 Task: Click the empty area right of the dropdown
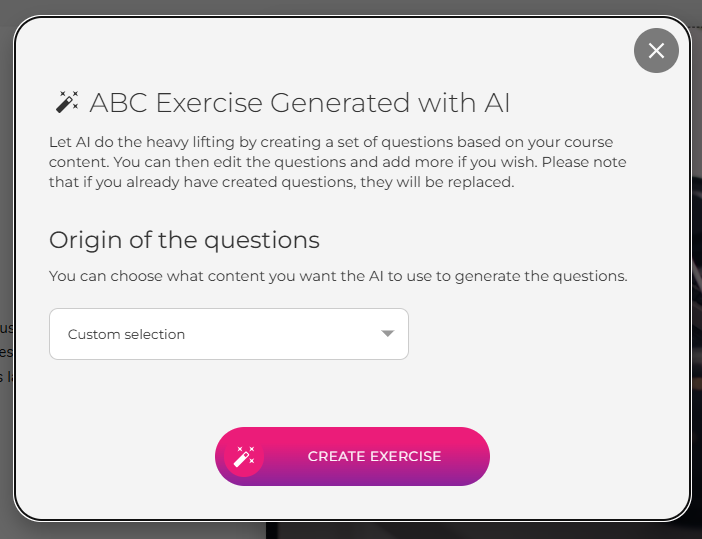(x=540, y=334)
